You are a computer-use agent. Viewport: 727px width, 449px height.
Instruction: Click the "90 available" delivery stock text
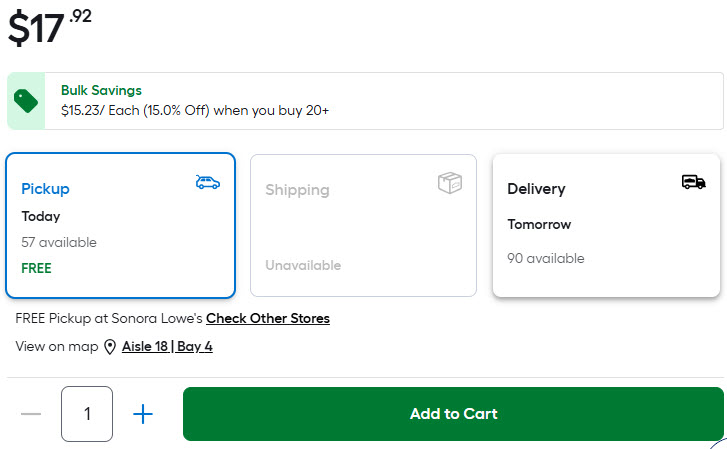coord(546,258)
